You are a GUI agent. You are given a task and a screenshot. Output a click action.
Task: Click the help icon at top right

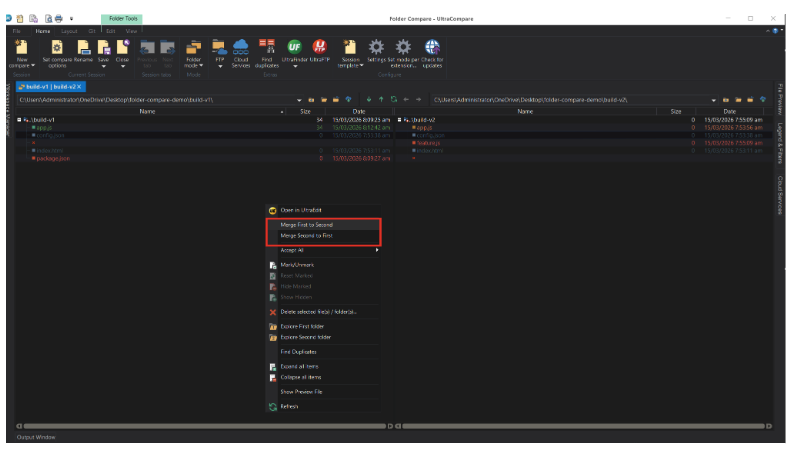tap(775, 31)
